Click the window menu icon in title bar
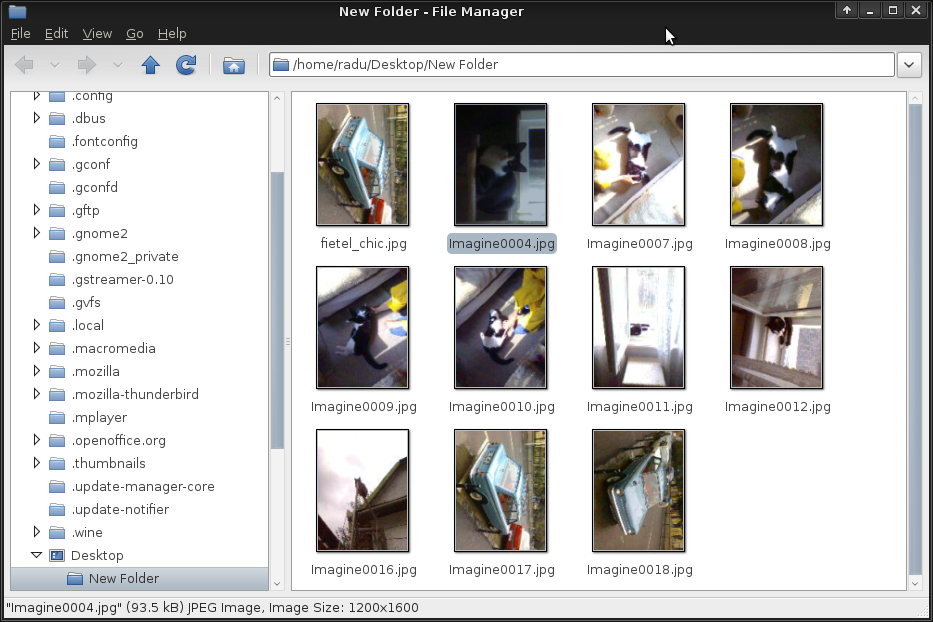 coord(17,11)
